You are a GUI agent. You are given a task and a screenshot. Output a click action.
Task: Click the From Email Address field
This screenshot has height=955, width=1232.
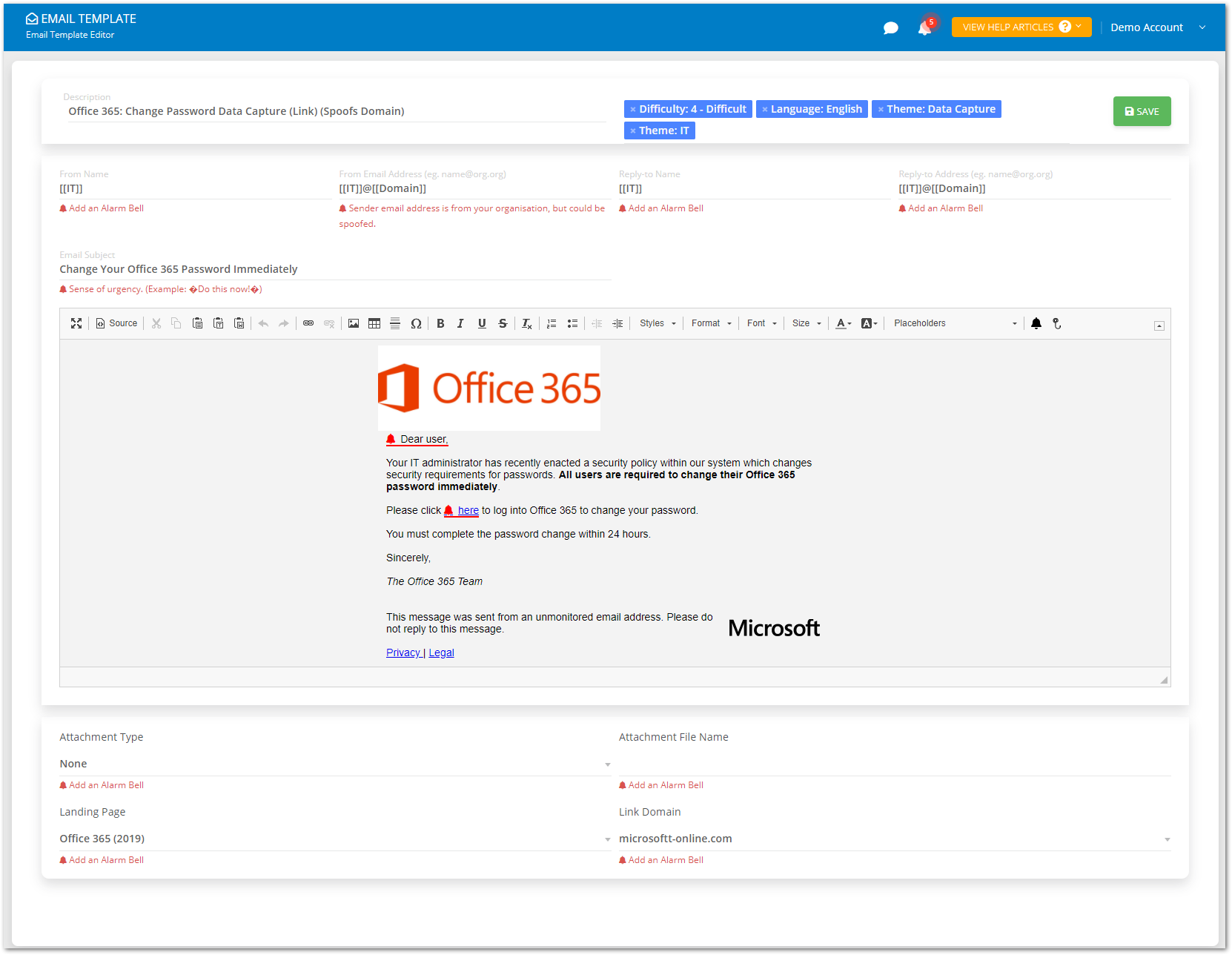coord(475,188)
